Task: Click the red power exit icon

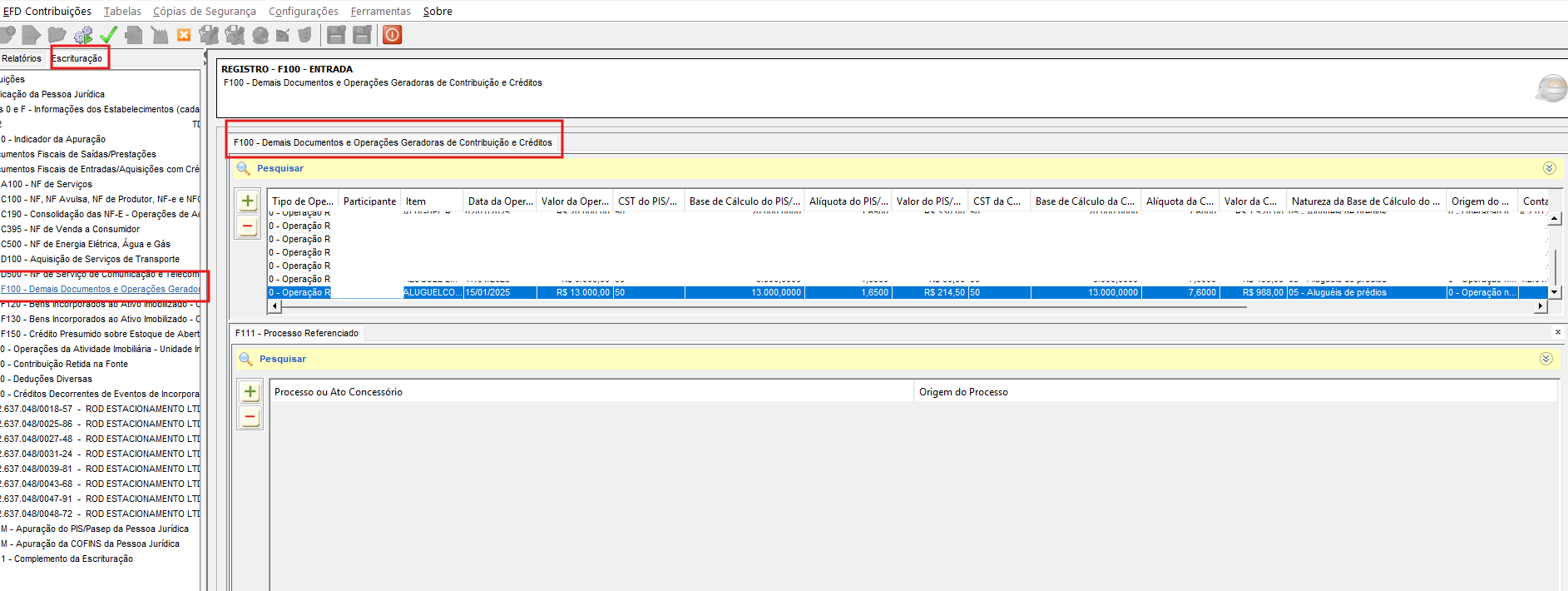Action: point(393,35)
